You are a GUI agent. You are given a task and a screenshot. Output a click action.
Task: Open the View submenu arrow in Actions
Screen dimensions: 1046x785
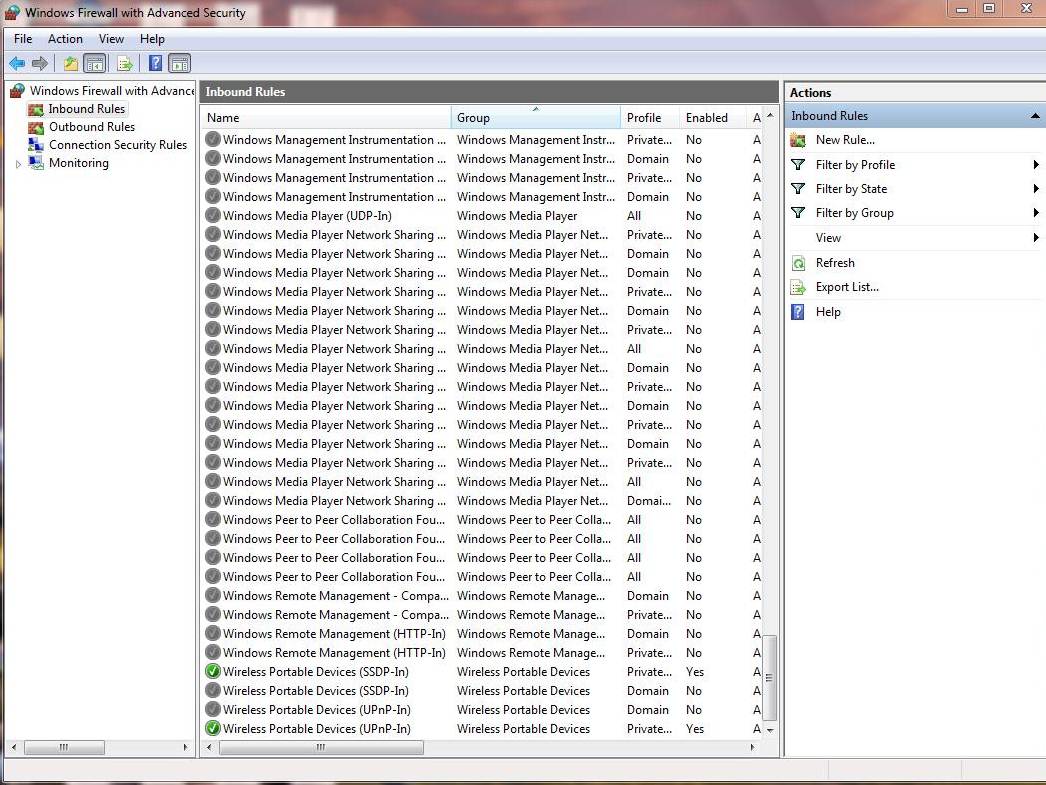pos(1036,237)
